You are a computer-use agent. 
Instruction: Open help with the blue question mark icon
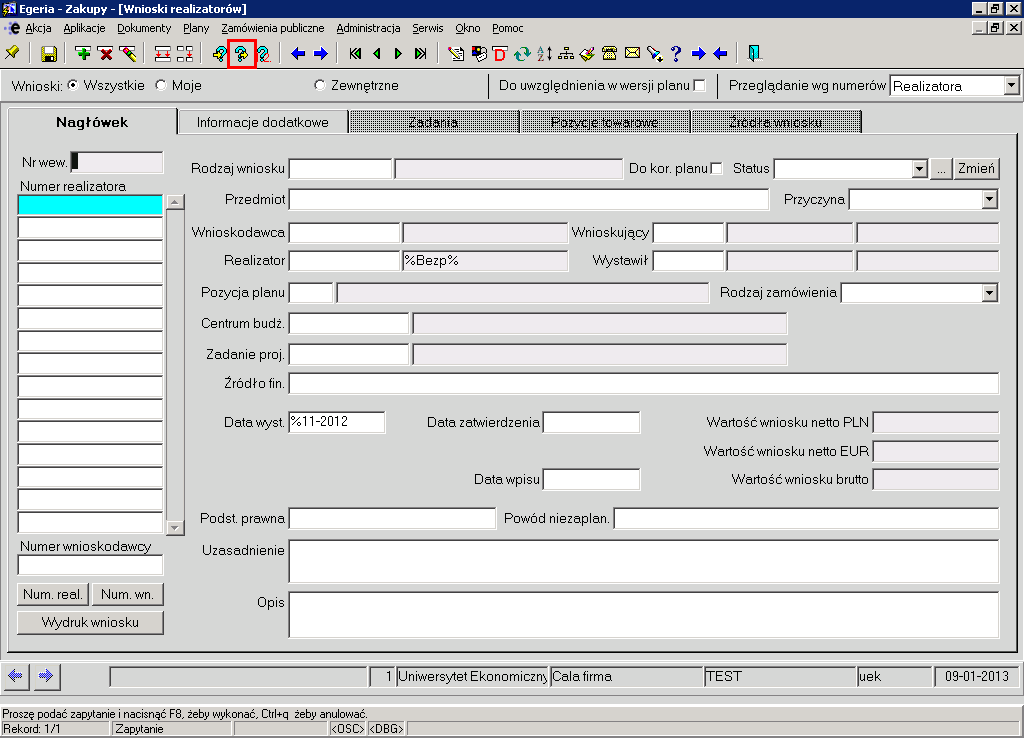coord(676,54)
